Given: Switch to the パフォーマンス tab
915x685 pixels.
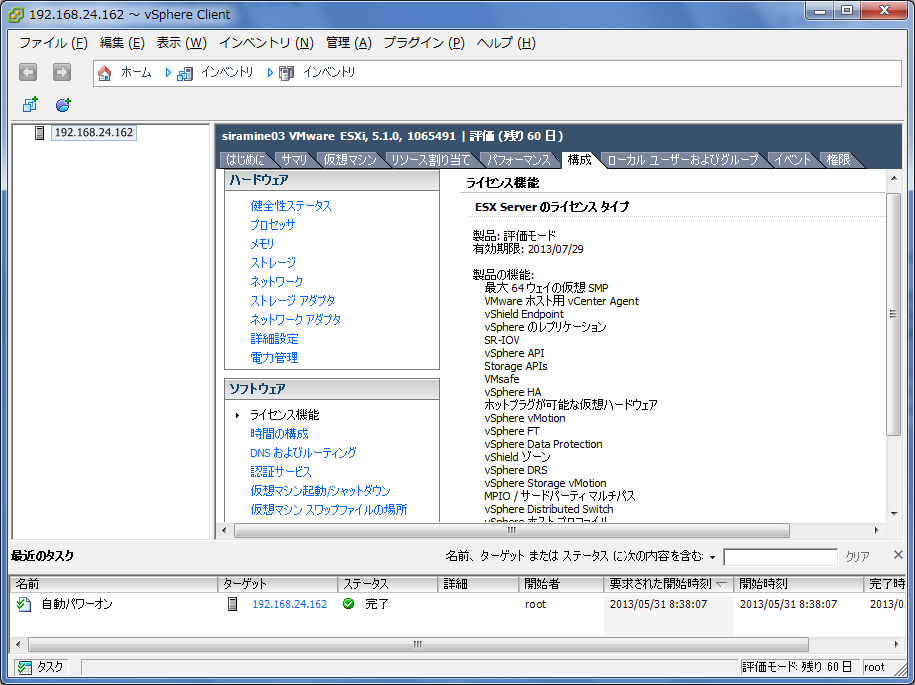Looking at the screenshot, I should (518, 160).
